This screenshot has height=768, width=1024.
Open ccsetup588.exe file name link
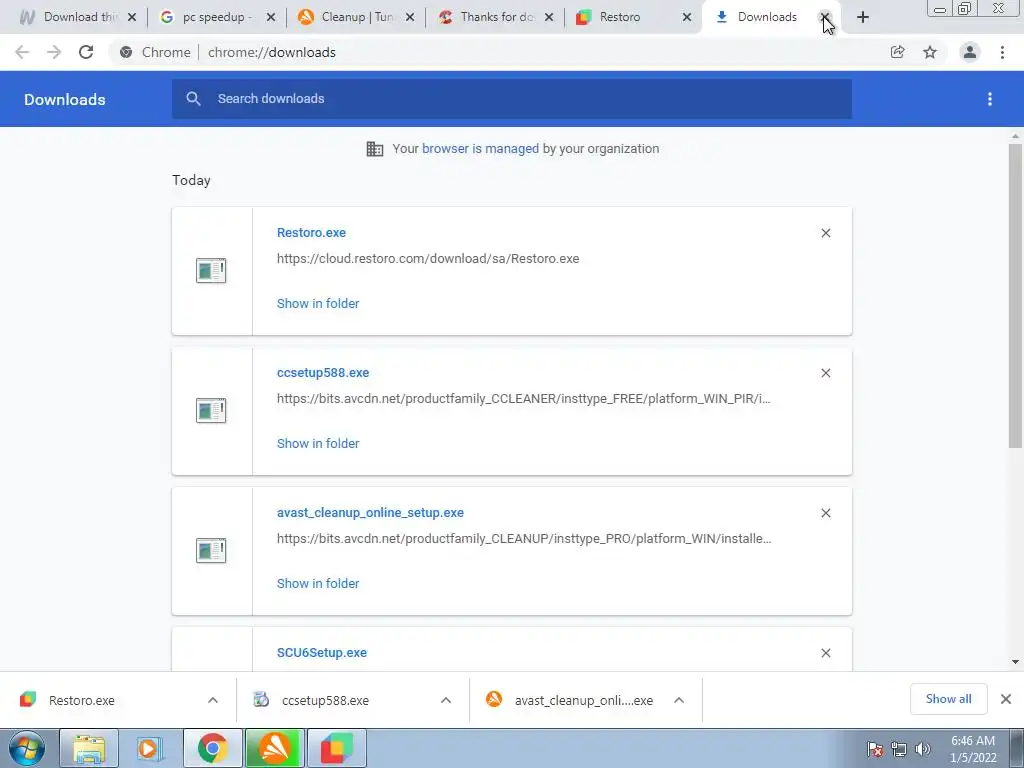[323, 373]
